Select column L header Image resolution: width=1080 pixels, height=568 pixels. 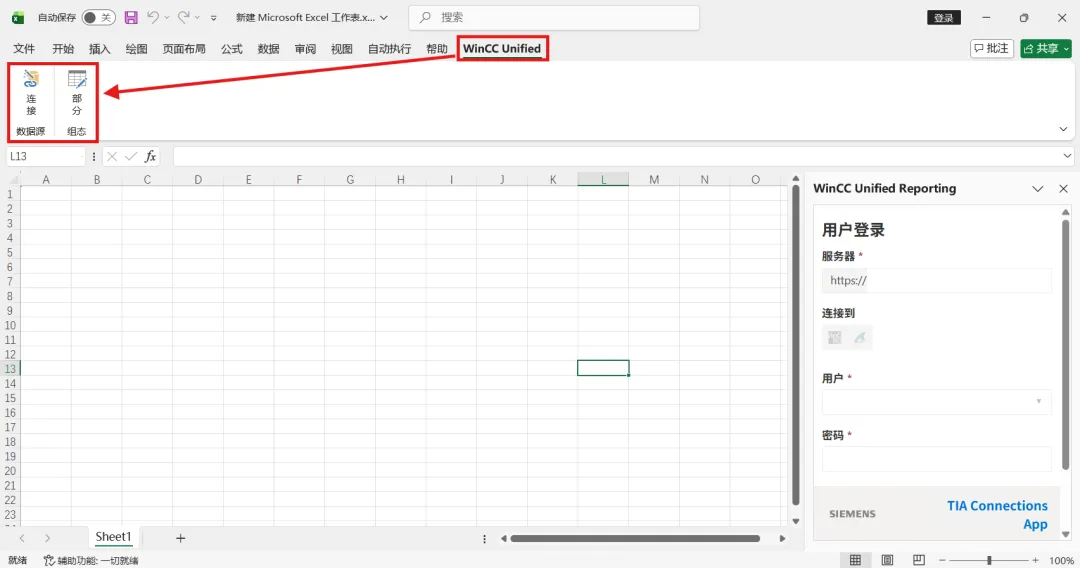tap(603, 180)
